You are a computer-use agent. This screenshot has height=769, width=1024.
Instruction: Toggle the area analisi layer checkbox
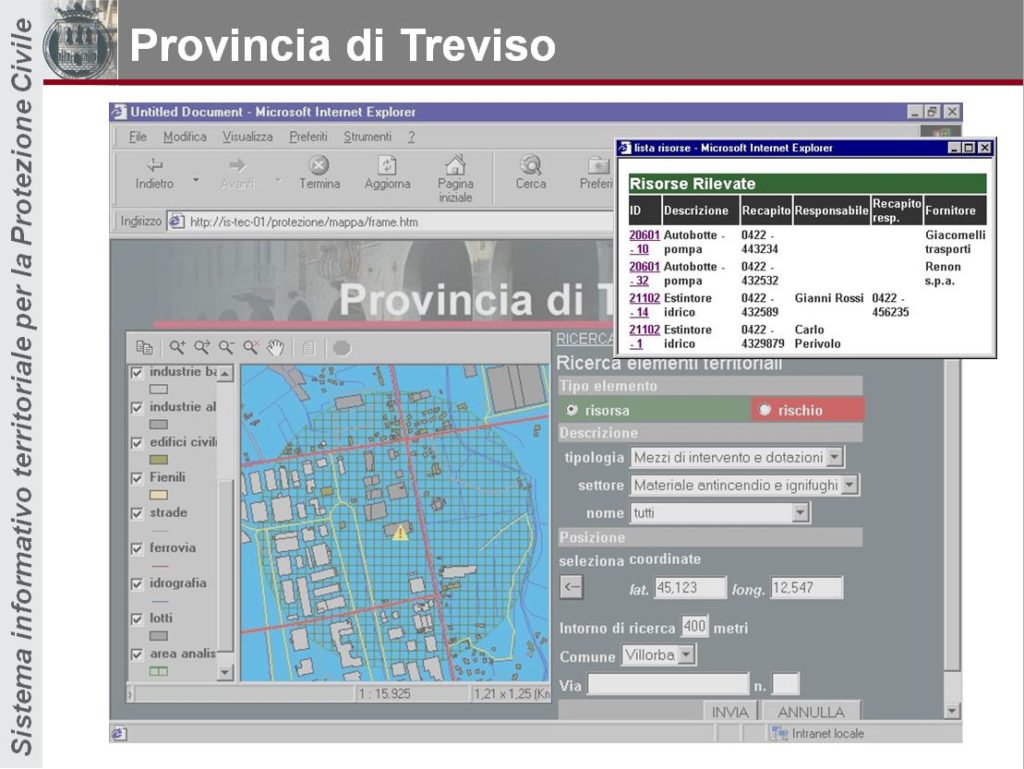[x=136, y=655]
